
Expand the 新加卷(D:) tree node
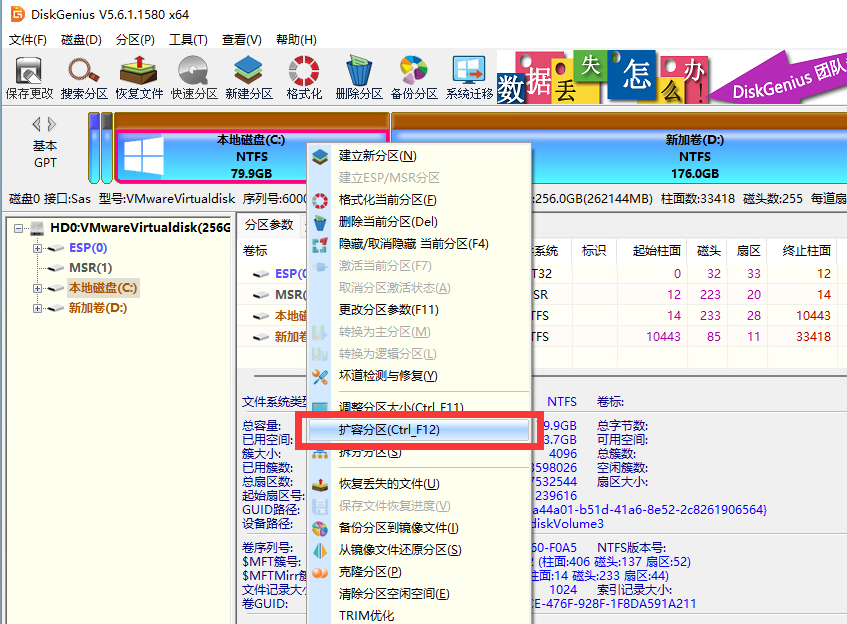[38, 308]
